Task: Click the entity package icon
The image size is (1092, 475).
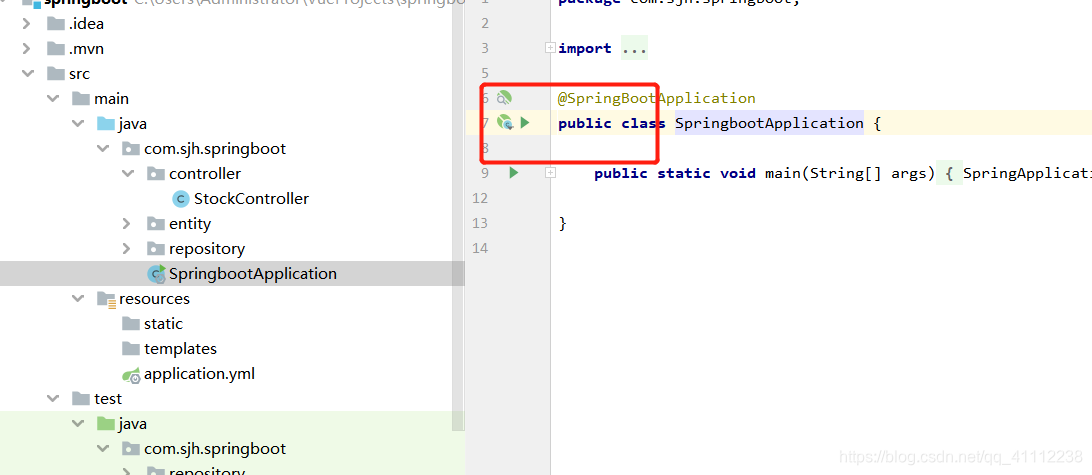Action: 156,224
